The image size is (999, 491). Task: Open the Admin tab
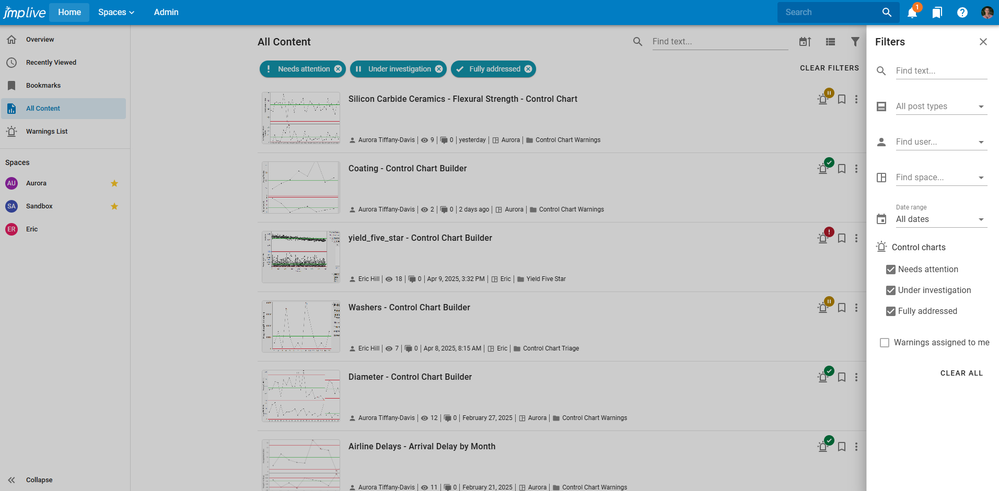tap(166, 12)
